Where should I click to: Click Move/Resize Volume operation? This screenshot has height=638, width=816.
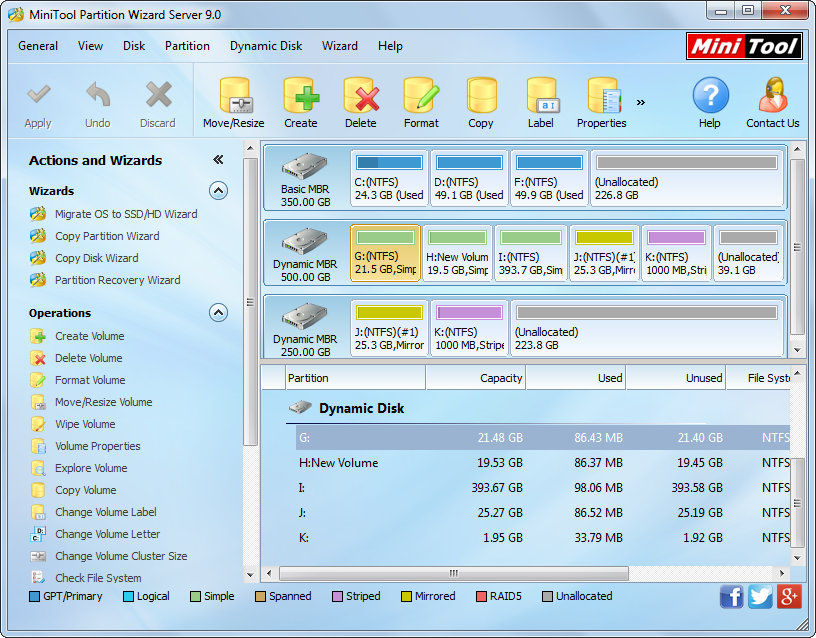(x=104, y=402)
